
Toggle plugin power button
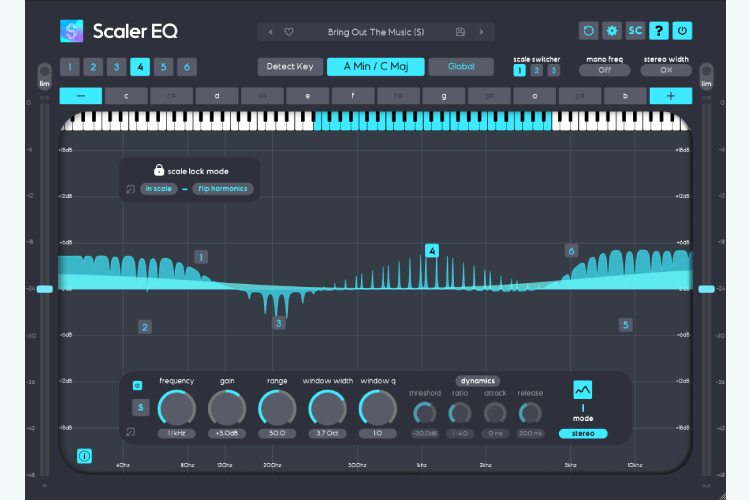click(682, 31)
